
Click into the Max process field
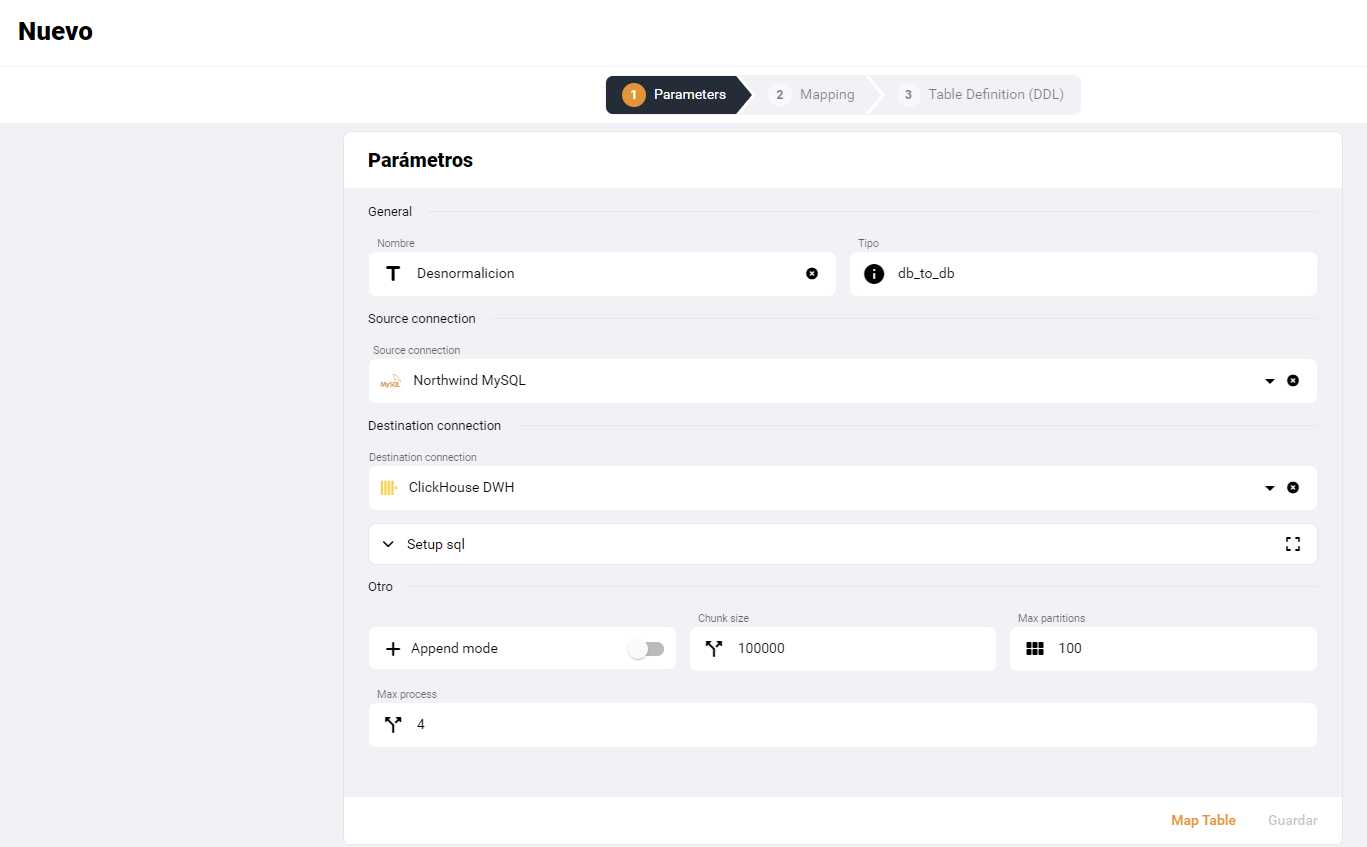click(x=860, y=725)
